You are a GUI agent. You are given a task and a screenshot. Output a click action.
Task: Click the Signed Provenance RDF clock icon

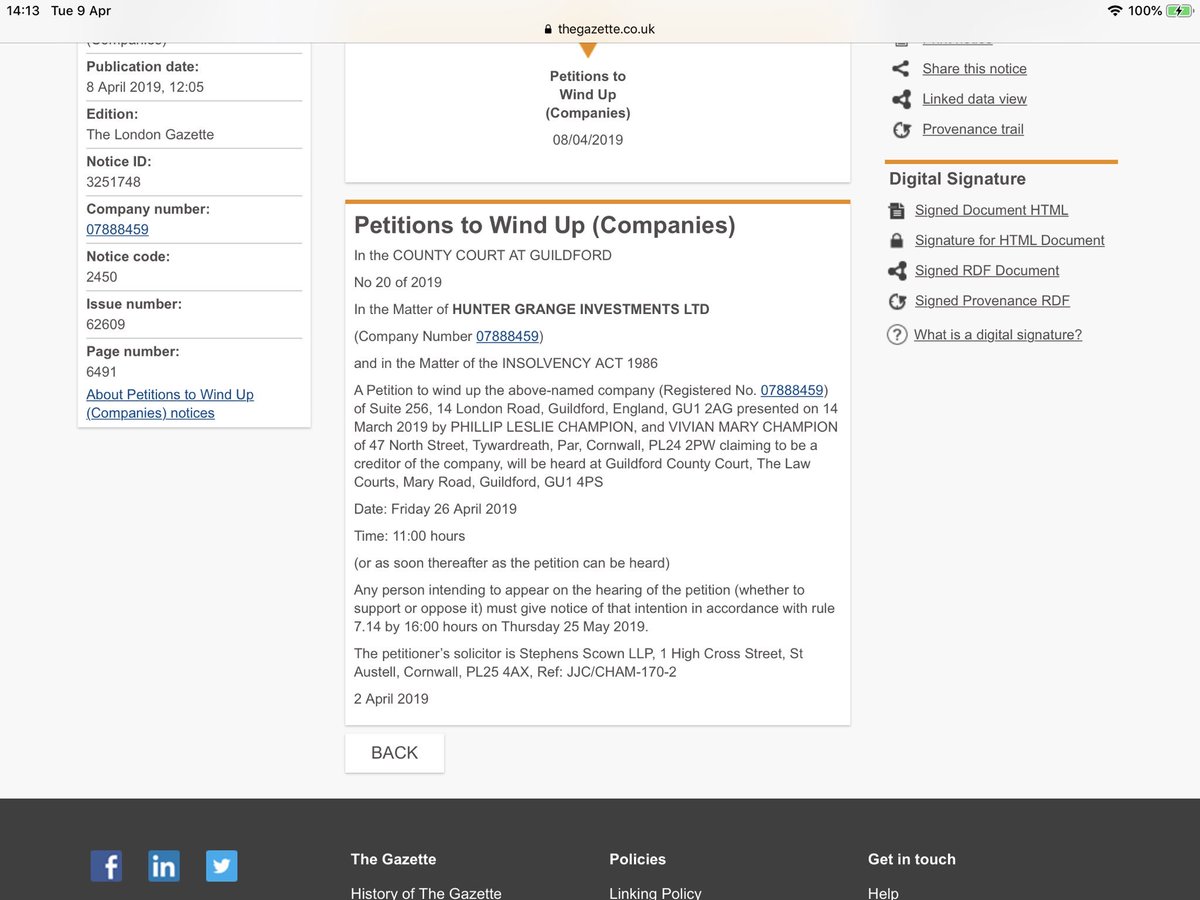pos(897,300)
